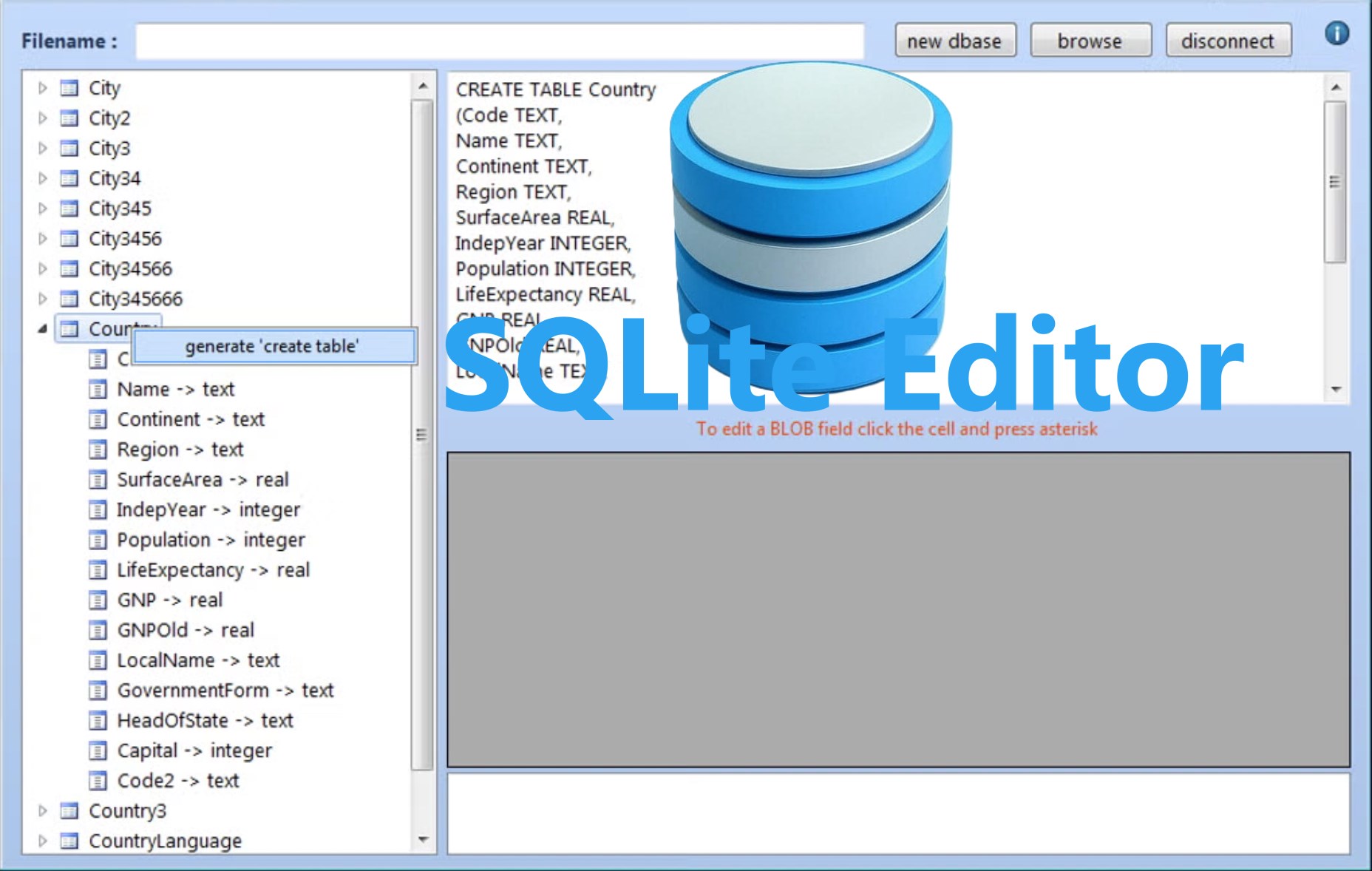
Task: Select the Population -> integer column
Action: pyautogui.click(x=211, y=540)
